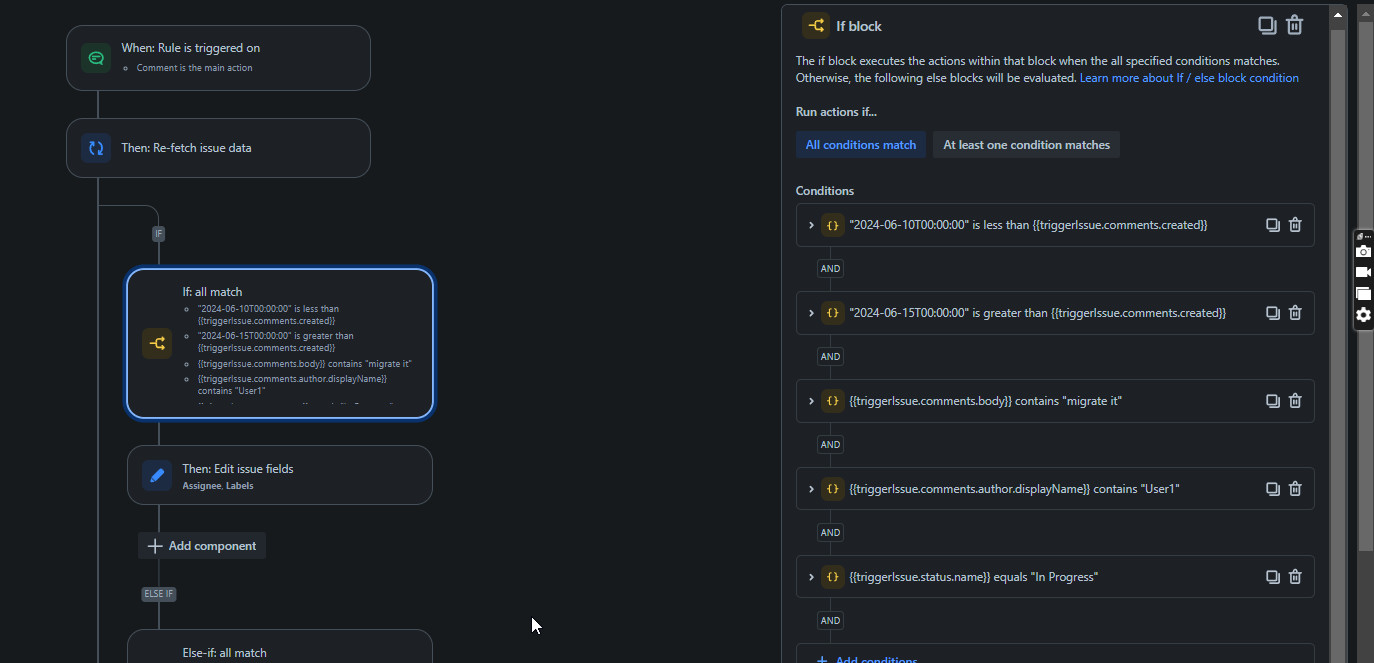Delete the 'is greater than' date condition

tap(1295, 313)
